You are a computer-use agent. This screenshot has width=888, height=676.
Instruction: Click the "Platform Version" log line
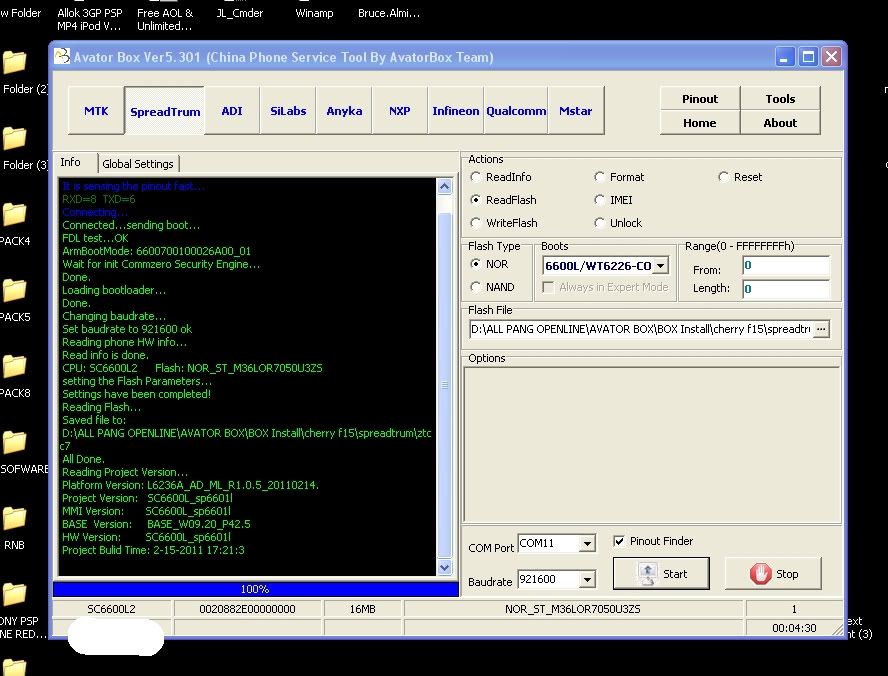(190, 485)
